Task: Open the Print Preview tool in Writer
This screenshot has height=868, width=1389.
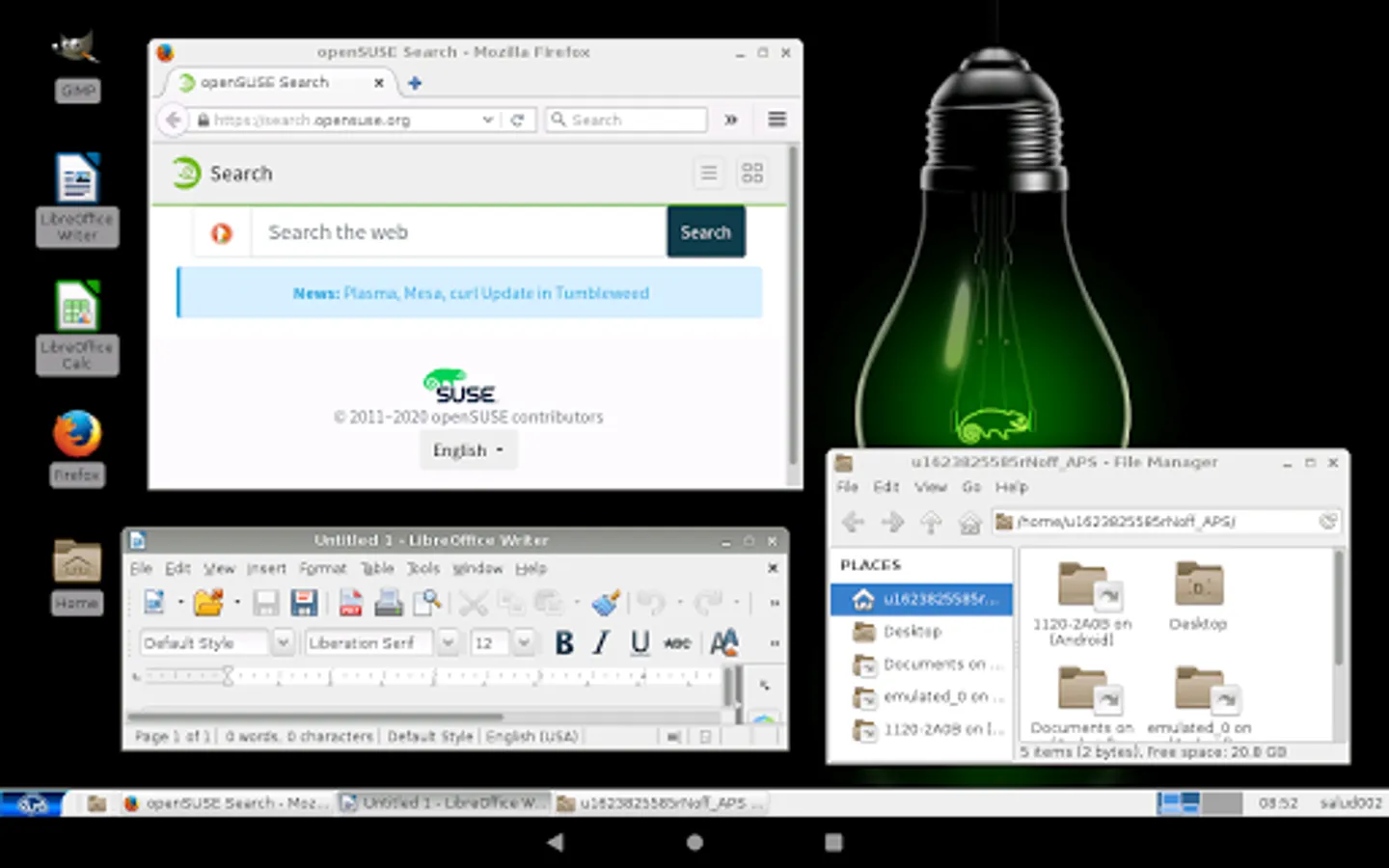Action: tap(426, 604)
